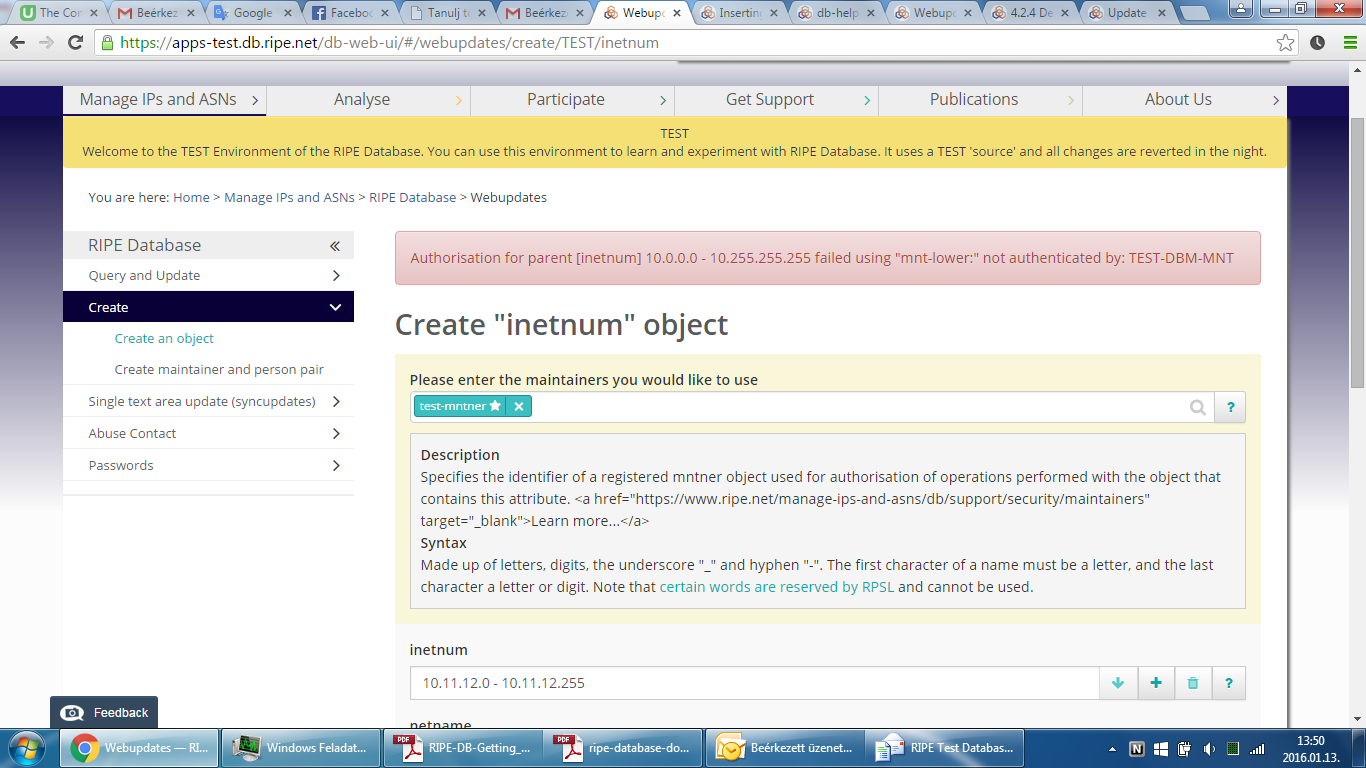Show hidden tray icons arrow

[x=1113, y=748]
